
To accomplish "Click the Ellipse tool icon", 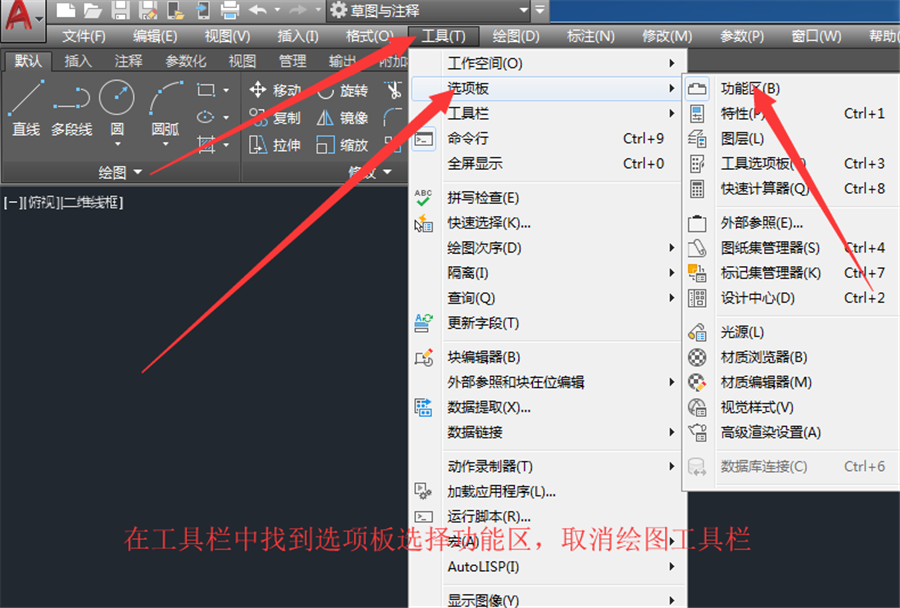I will (205, 117).
